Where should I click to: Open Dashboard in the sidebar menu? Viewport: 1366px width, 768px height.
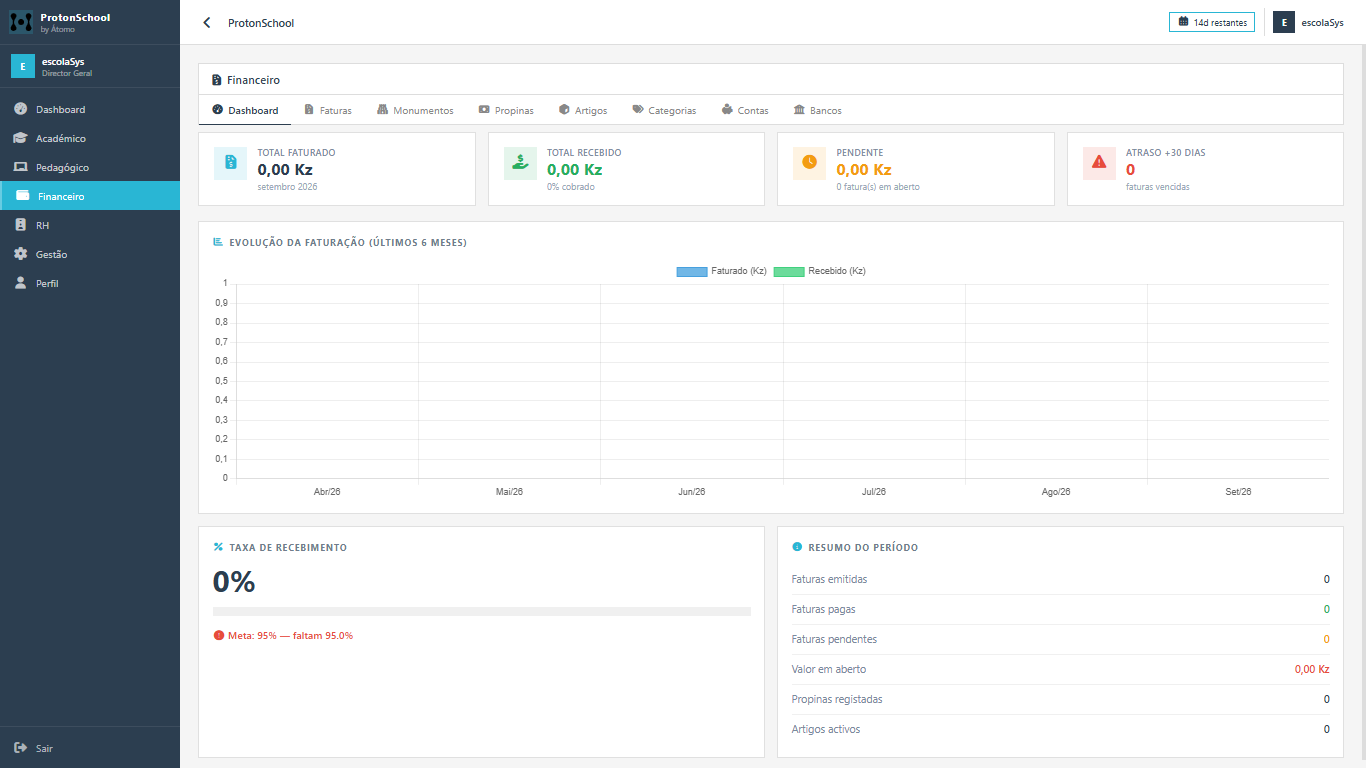click(x=90, y=109)
